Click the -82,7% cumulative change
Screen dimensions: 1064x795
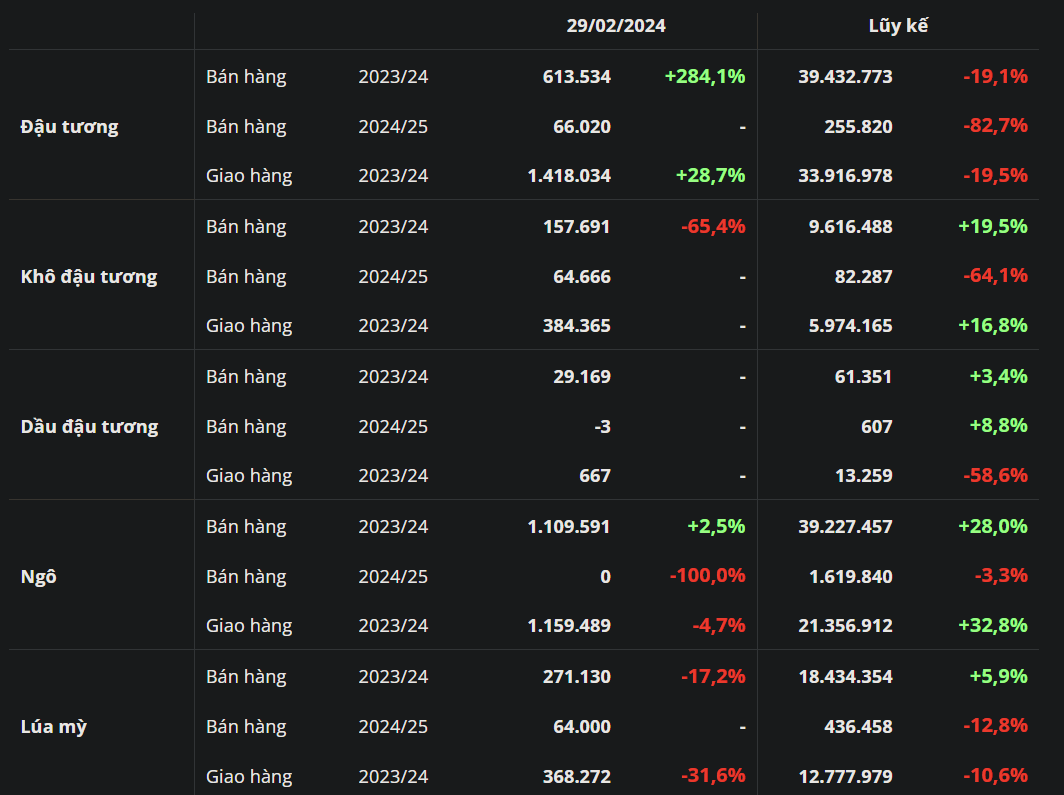(994, 126)
